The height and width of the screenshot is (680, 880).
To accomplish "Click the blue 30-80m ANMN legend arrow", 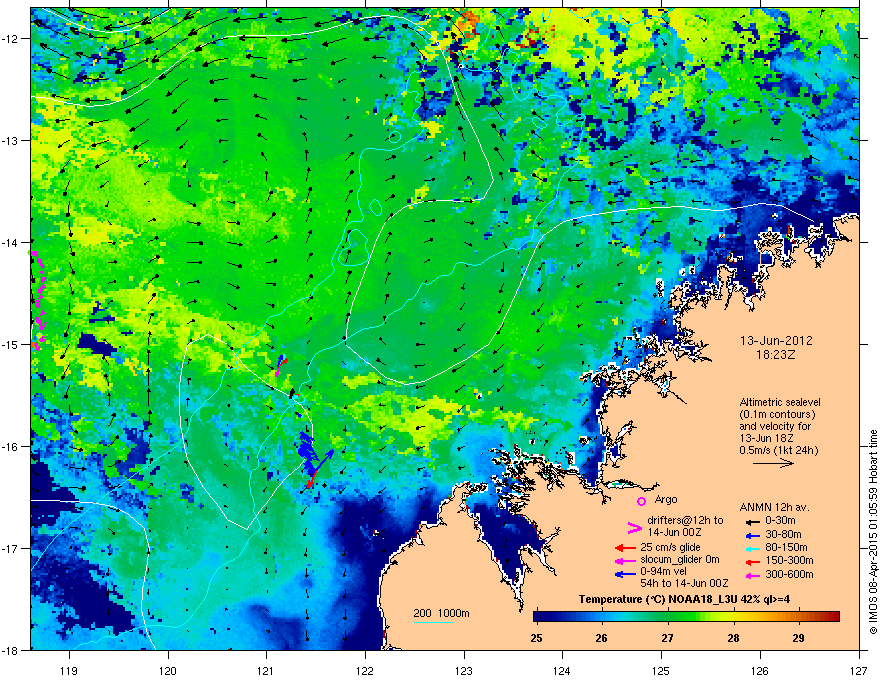I will (x=752, y=535).
